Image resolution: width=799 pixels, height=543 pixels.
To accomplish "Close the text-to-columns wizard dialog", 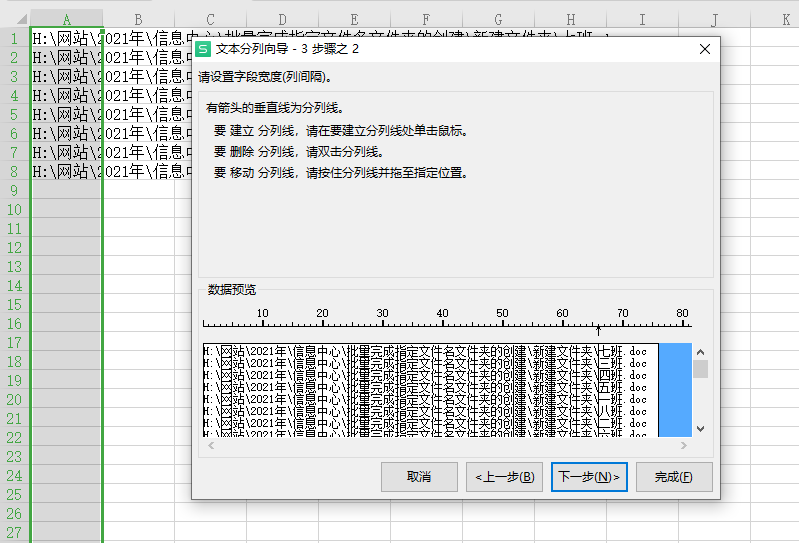I will tap(704, 49).
